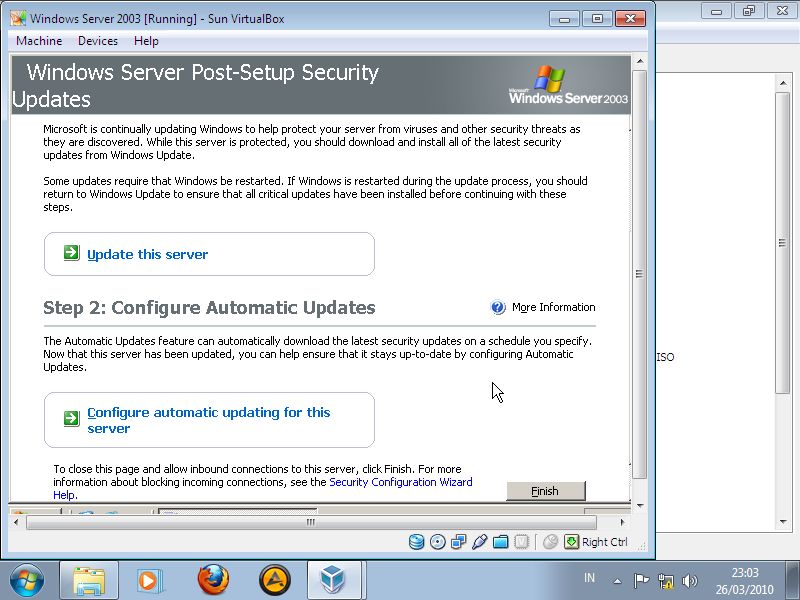Click the network tray icon
The width and height of the screenshot is (800, 600).
665,581
